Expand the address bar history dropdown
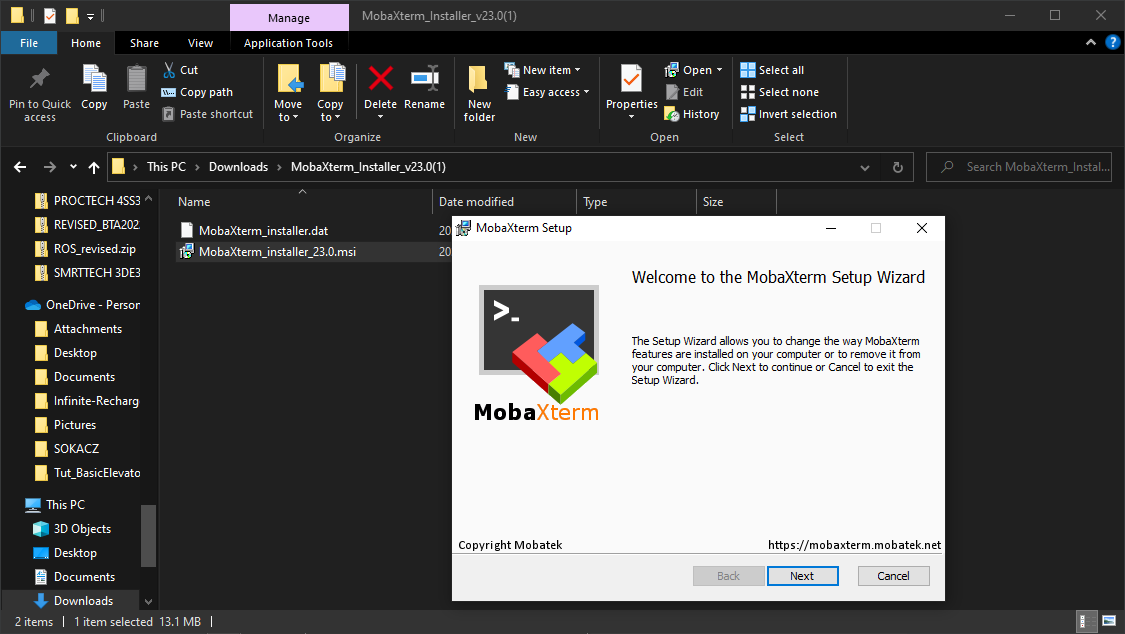This screenshot has height=634, width=1125. (865, 167)
